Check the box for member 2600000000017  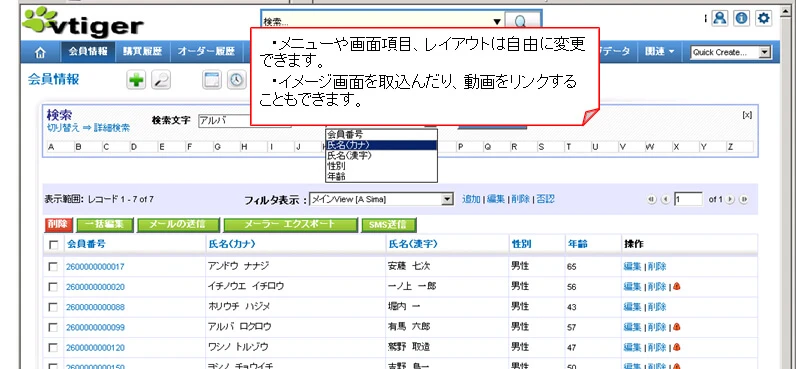[x=53, y=266]
